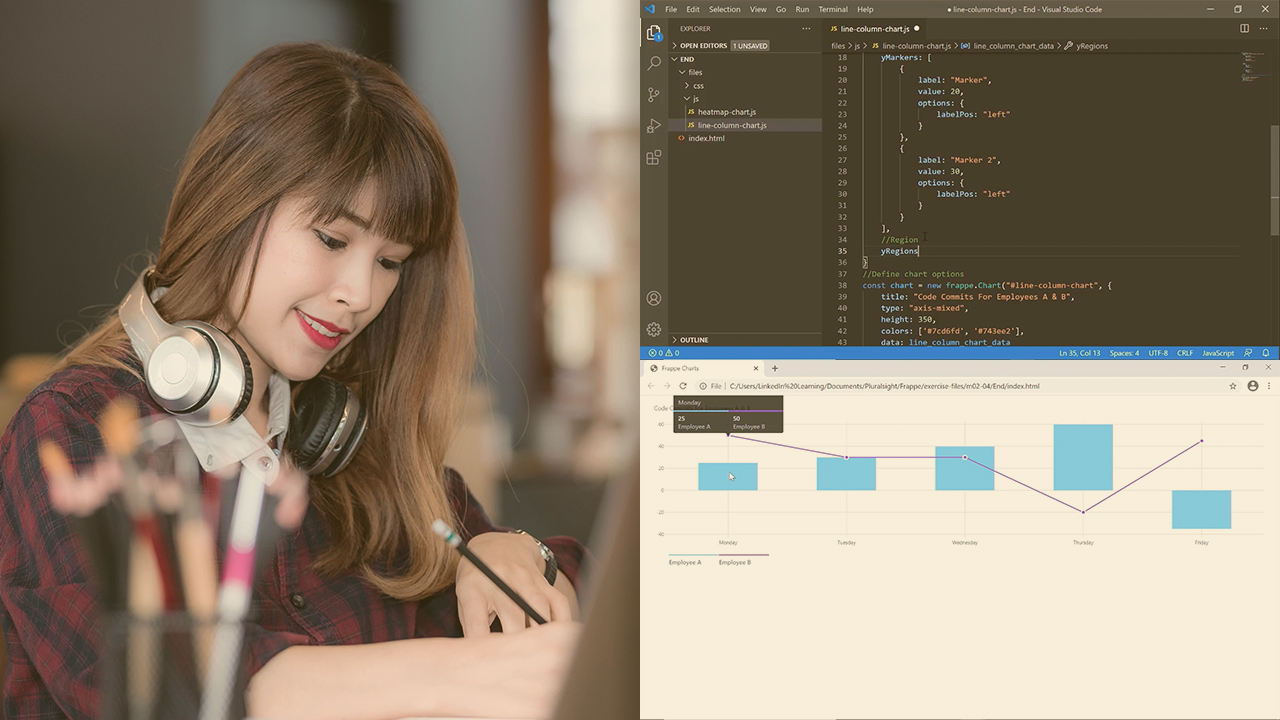Expand the Outline panel
This screenshot has height=720, width=1280.
tap(693, 340)
